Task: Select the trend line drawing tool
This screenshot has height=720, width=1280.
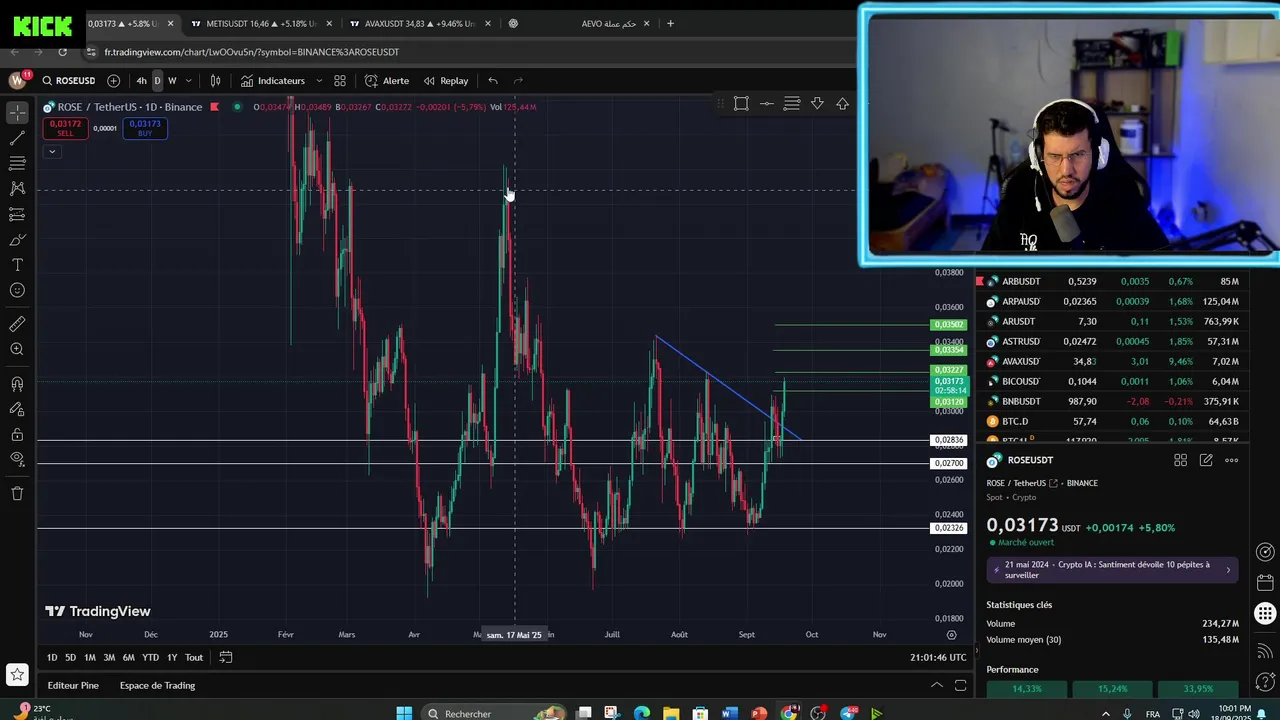Action: pos(17,138)
